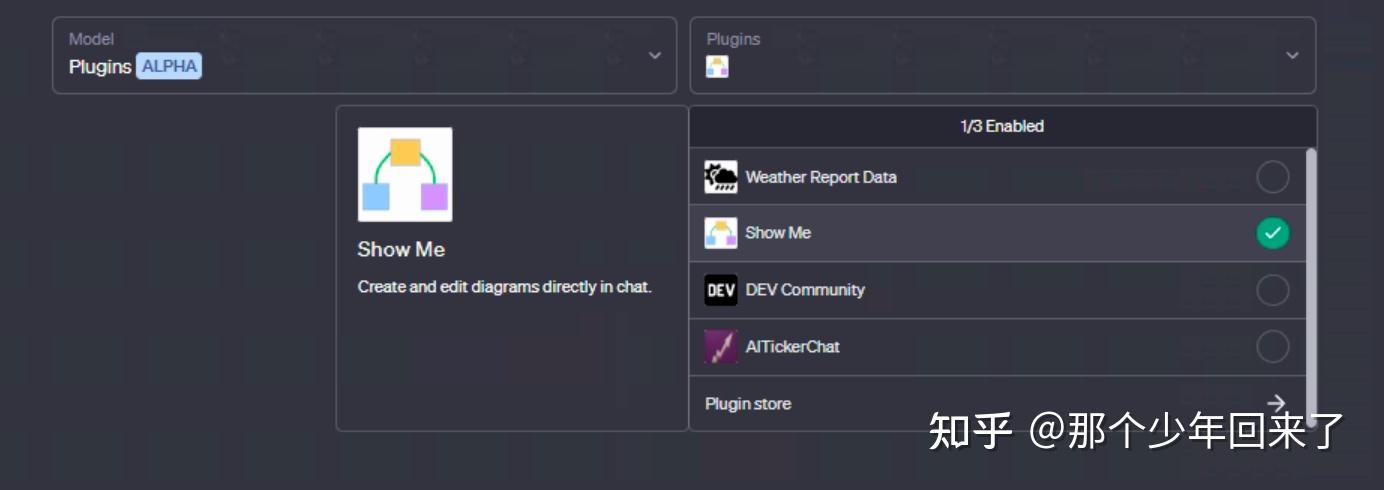The image size is (1384, 490).
Task: Click the Weather Report Data plugin icon
Action: (720, 177)
